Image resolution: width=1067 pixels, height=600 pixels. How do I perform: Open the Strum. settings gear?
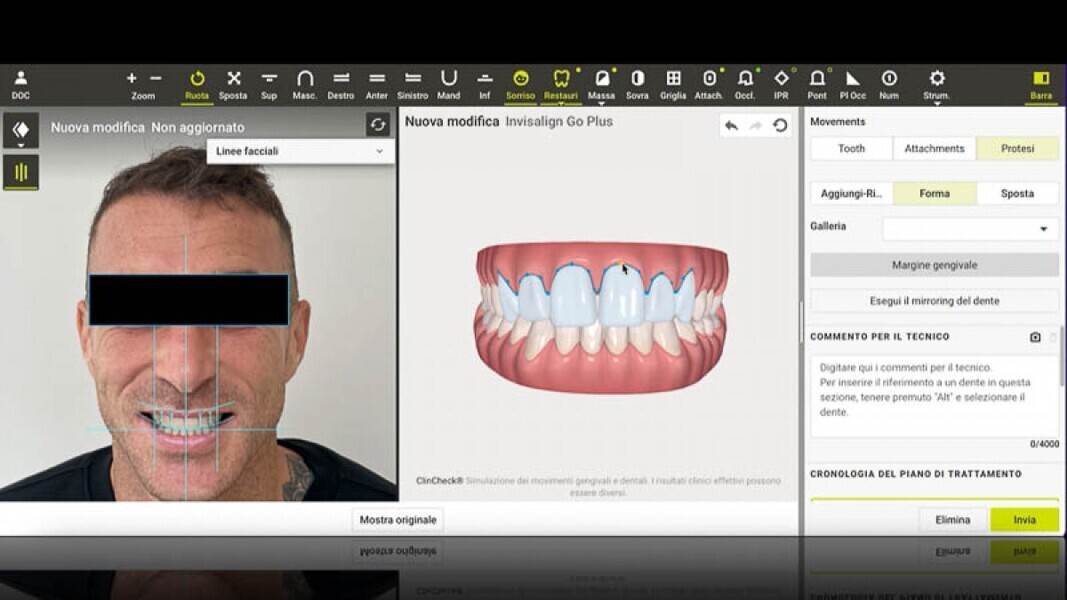point(936,83)
